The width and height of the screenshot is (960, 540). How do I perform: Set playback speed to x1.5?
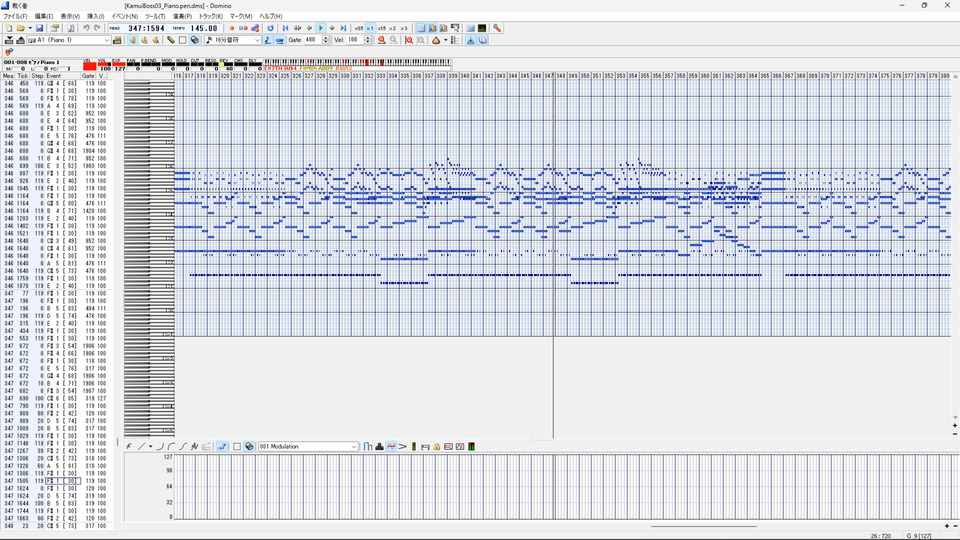381,28
